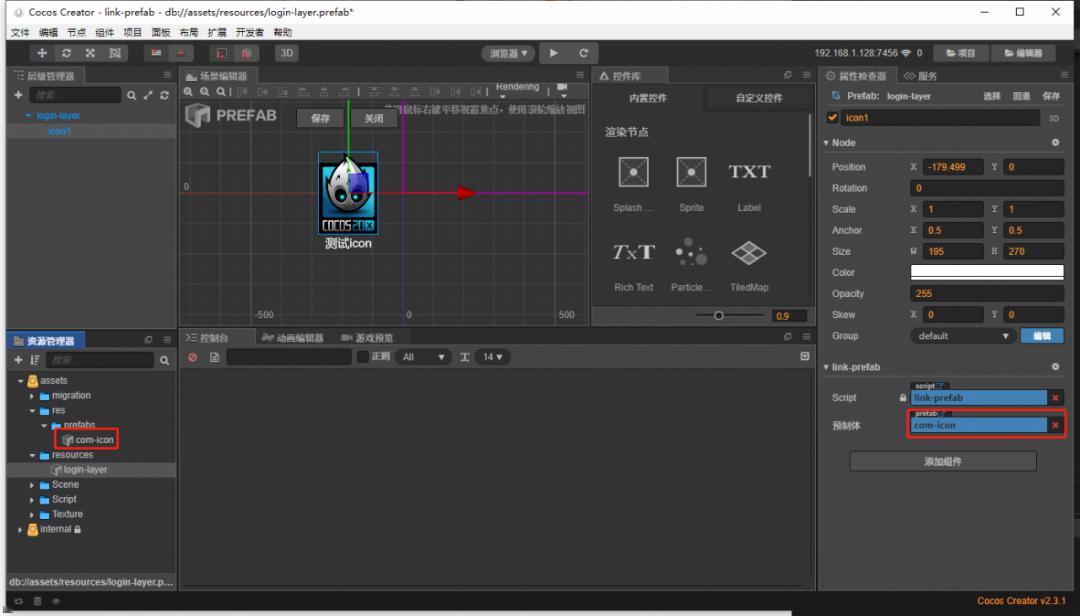Open the Group default dropdown
1080x616 pixels.
964,336
